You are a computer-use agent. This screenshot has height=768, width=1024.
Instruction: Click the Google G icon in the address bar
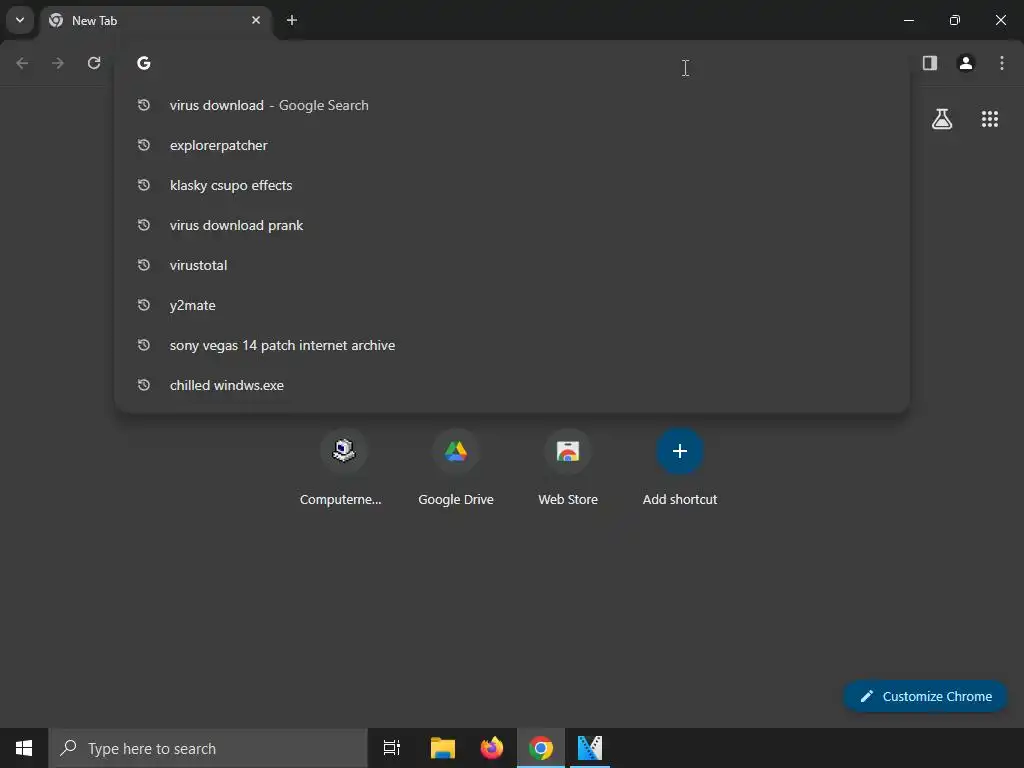click(144, 63)
